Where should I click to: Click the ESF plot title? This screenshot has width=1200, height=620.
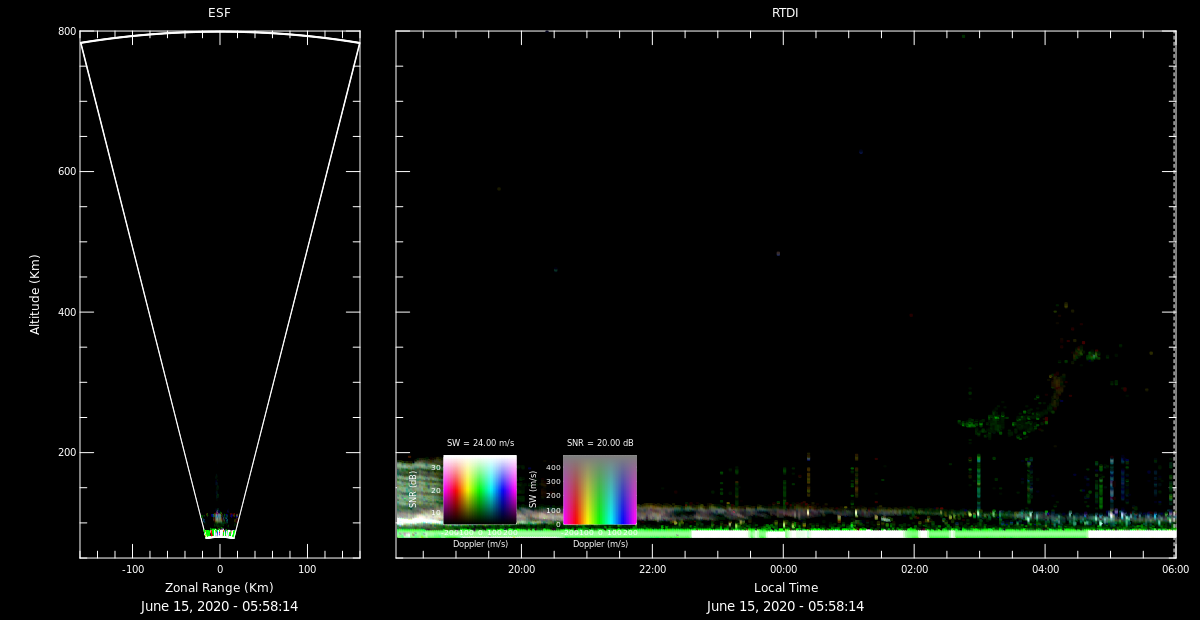pos(219,13)
